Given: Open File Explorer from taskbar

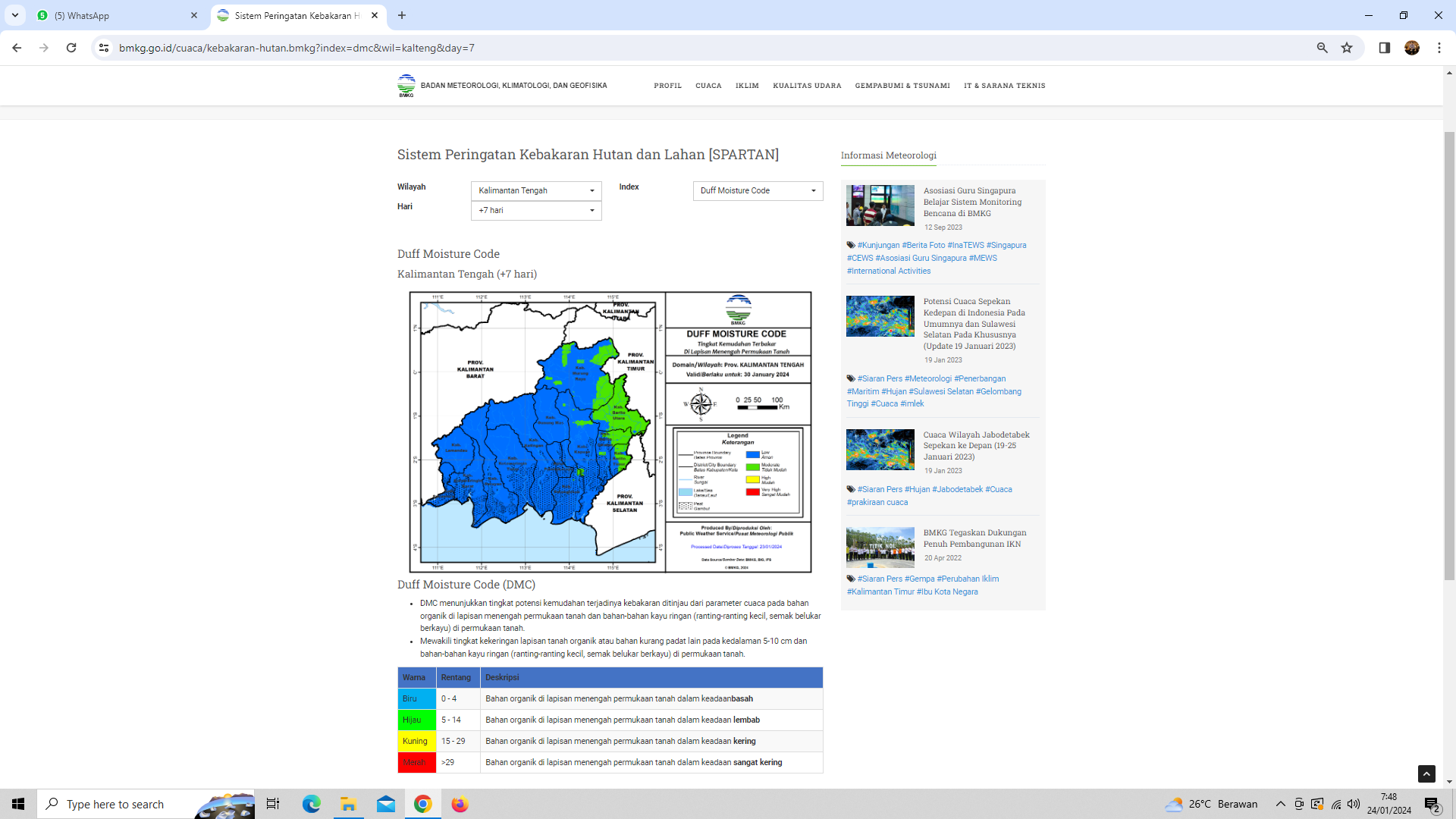Looking at the screenshot, I should [x=348, y=804].
